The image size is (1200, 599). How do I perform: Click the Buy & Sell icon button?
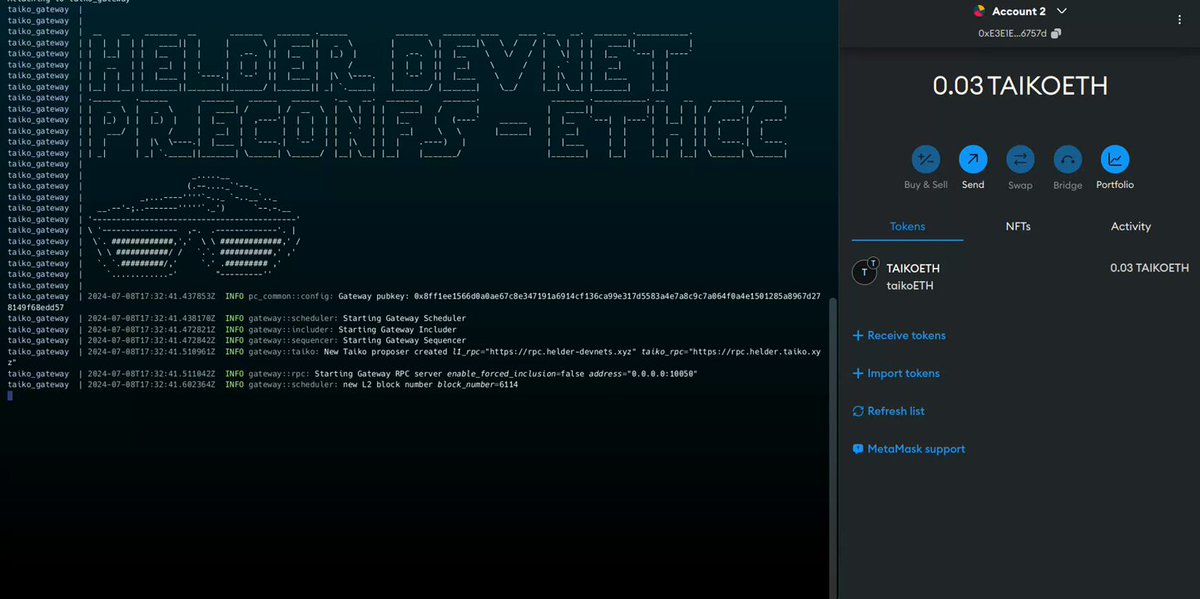pyautogui.click(x=925, y=159)
